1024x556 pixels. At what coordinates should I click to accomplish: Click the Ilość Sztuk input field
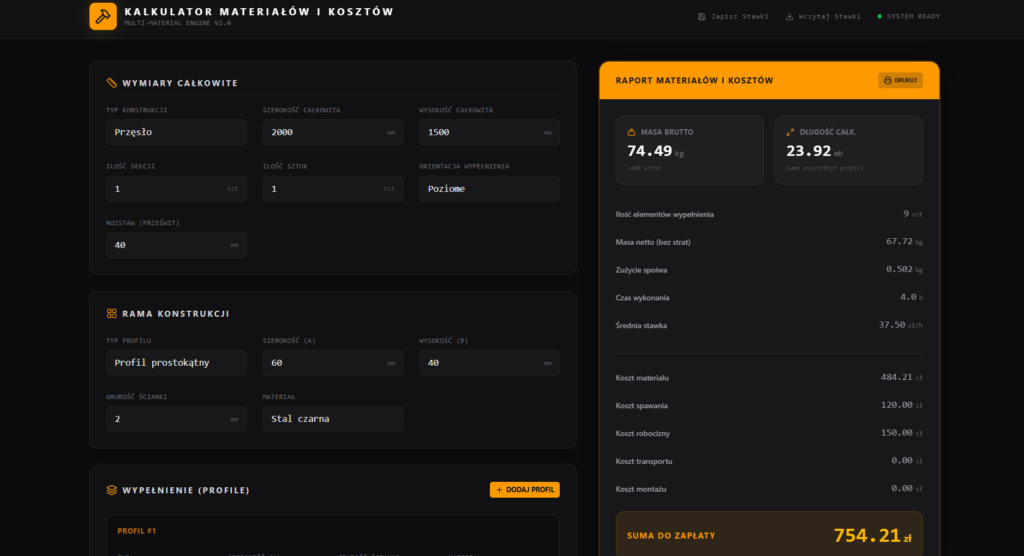pos(332,189)
